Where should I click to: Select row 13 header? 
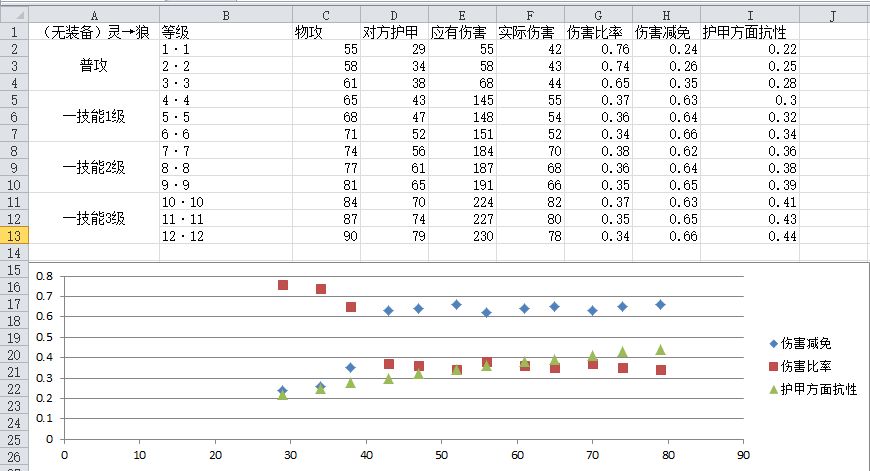point(14,236)
